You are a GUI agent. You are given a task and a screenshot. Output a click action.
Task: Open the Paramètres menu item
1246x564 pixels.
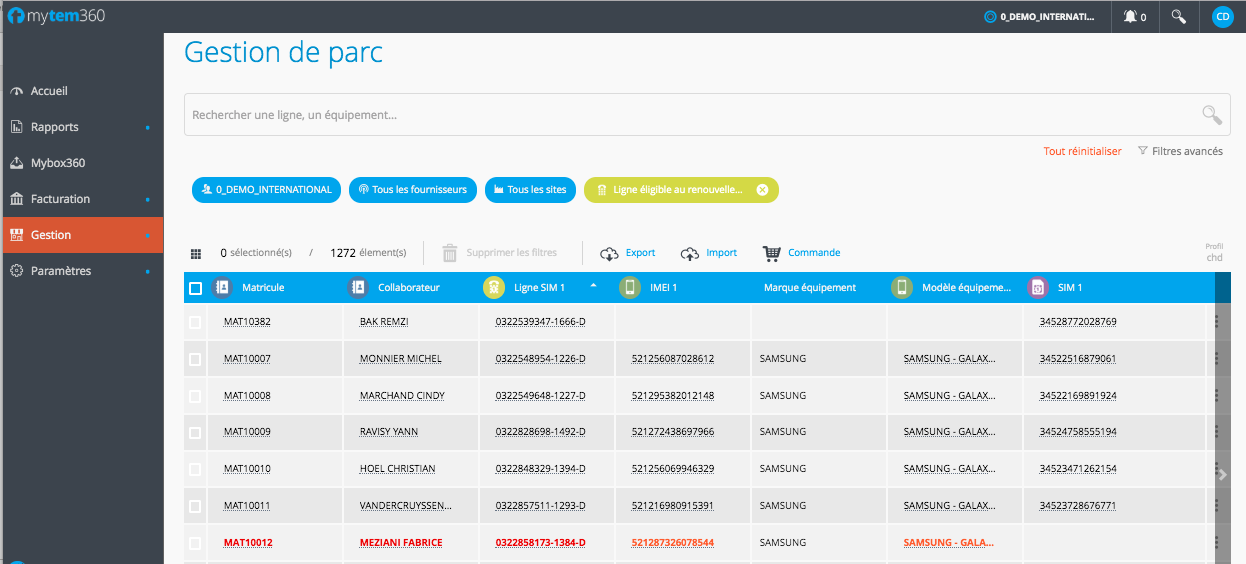point(82,271)
